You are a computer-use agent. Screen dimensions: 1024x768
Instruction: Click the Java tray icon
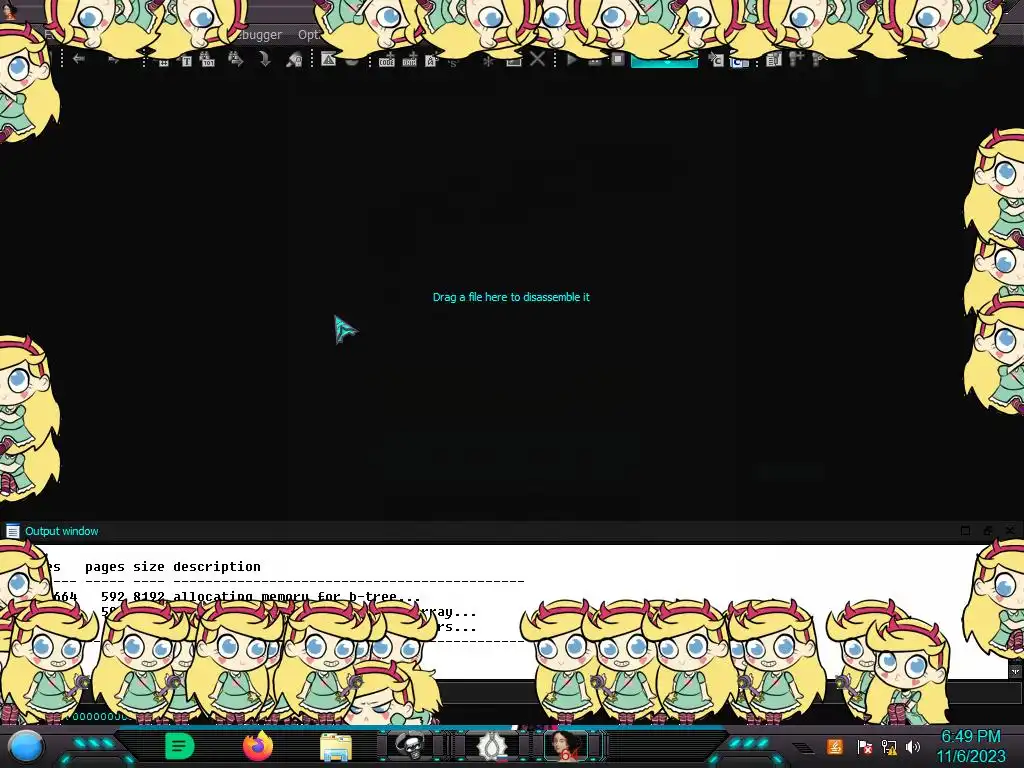[x=835, y=746]
